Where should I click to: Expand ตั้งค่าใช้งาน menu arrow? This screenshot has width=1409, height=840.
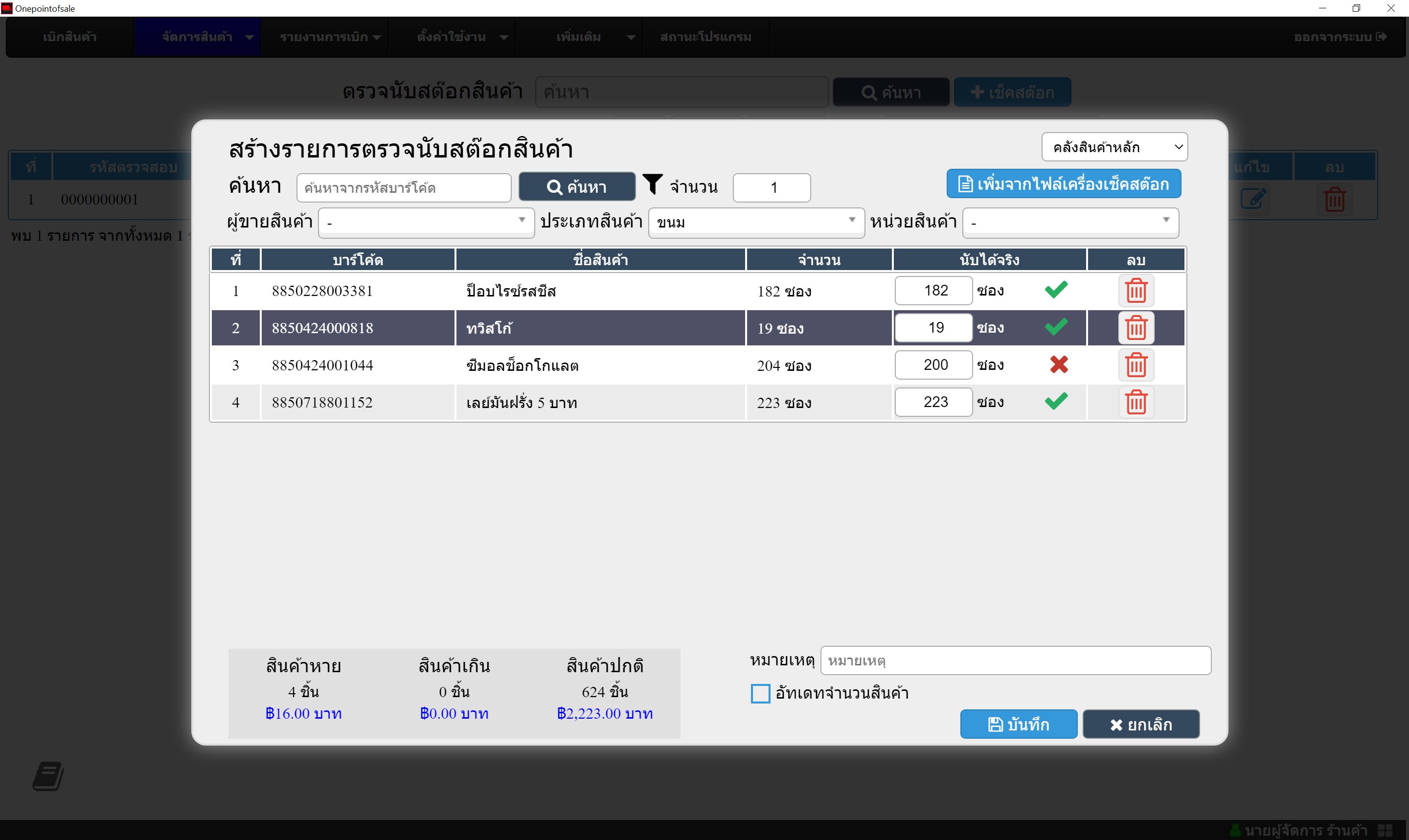click(503, 37)
